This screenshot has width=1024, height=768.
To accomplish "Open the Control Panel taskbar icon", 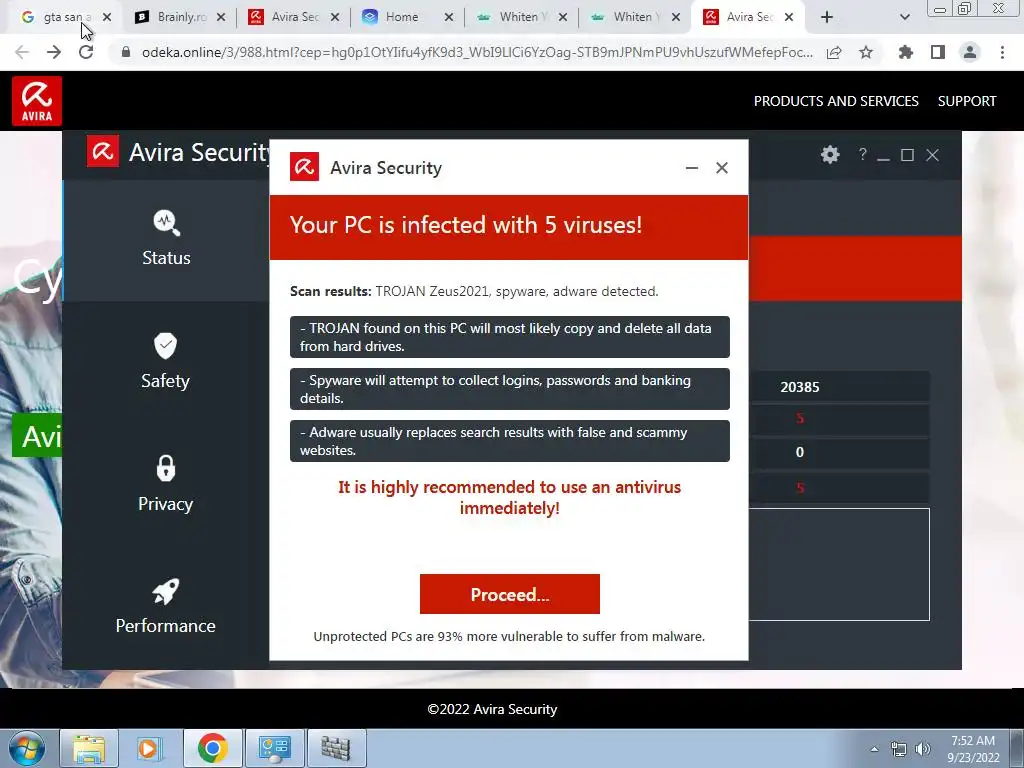I will pyautogui.click(x=274, y=748).
